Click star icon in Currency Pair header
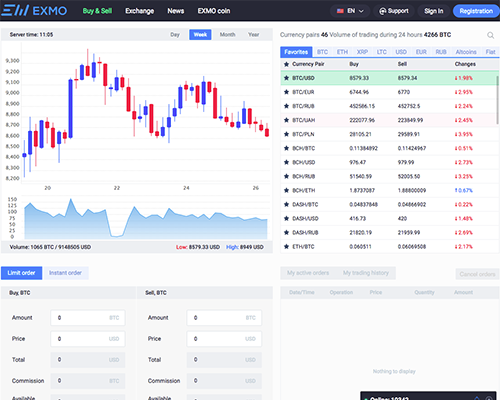This screenshot has height=400, width=500. [x=286, y=64]
